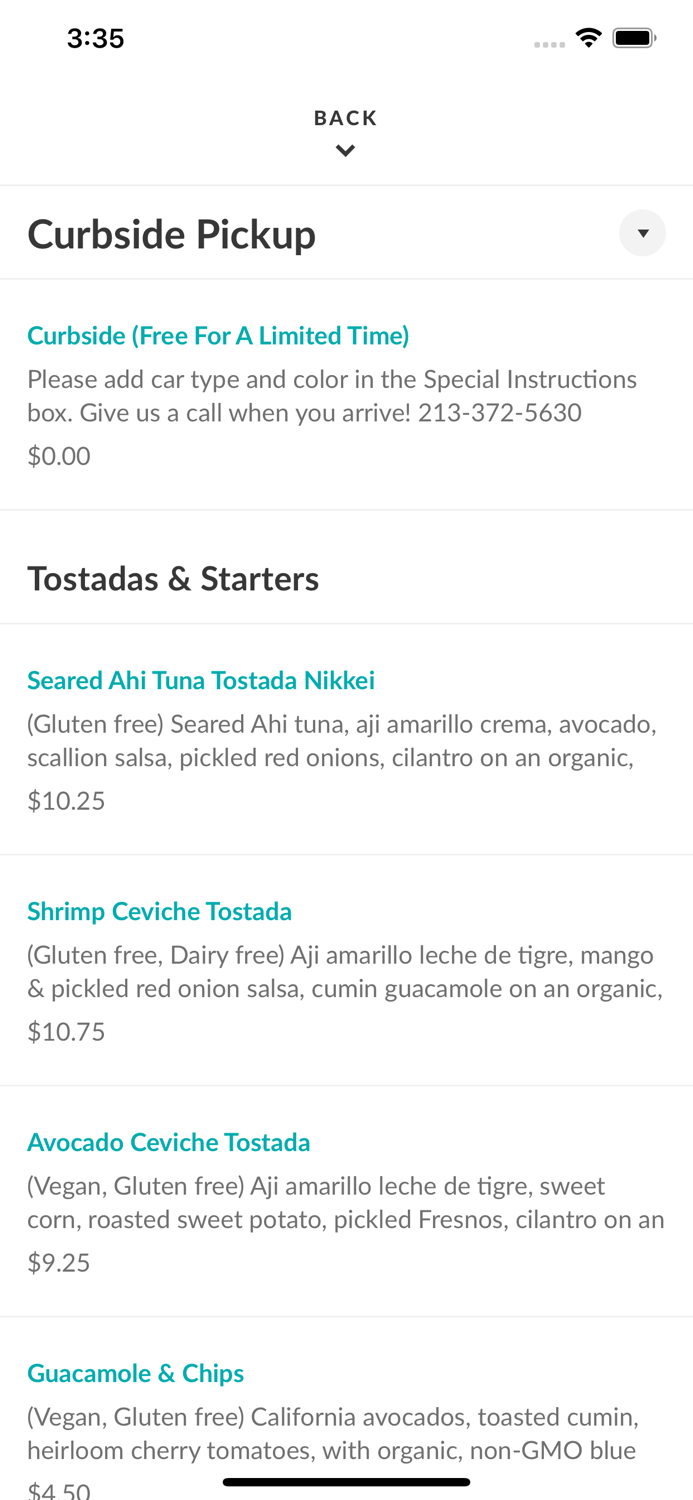Tap the Wi-Fi icon in status bar
Viewport: 693px width, 1500px height.
(x=589, y=36)
